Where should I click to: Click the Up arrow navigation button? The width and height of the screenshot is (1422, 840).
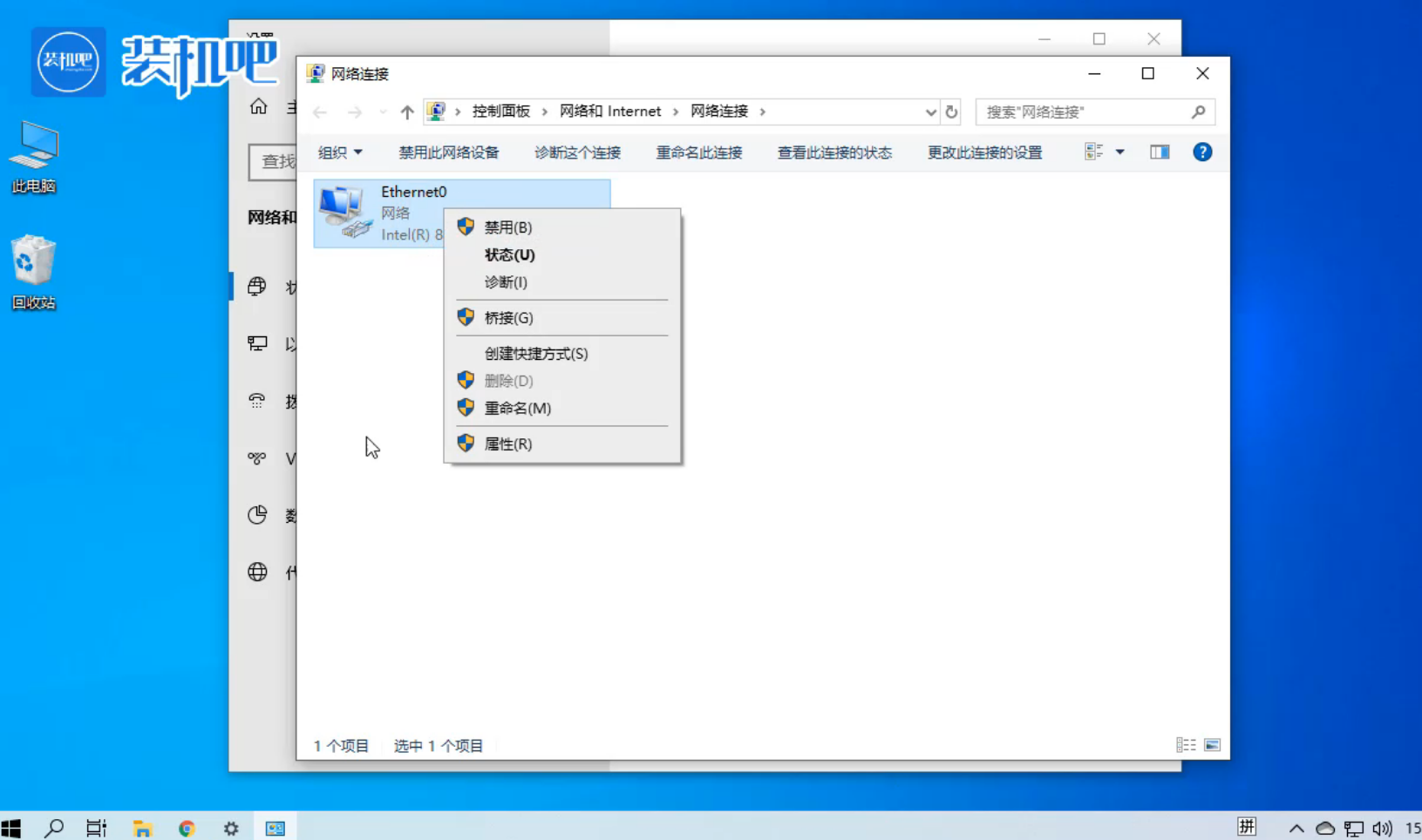(406, 112)
